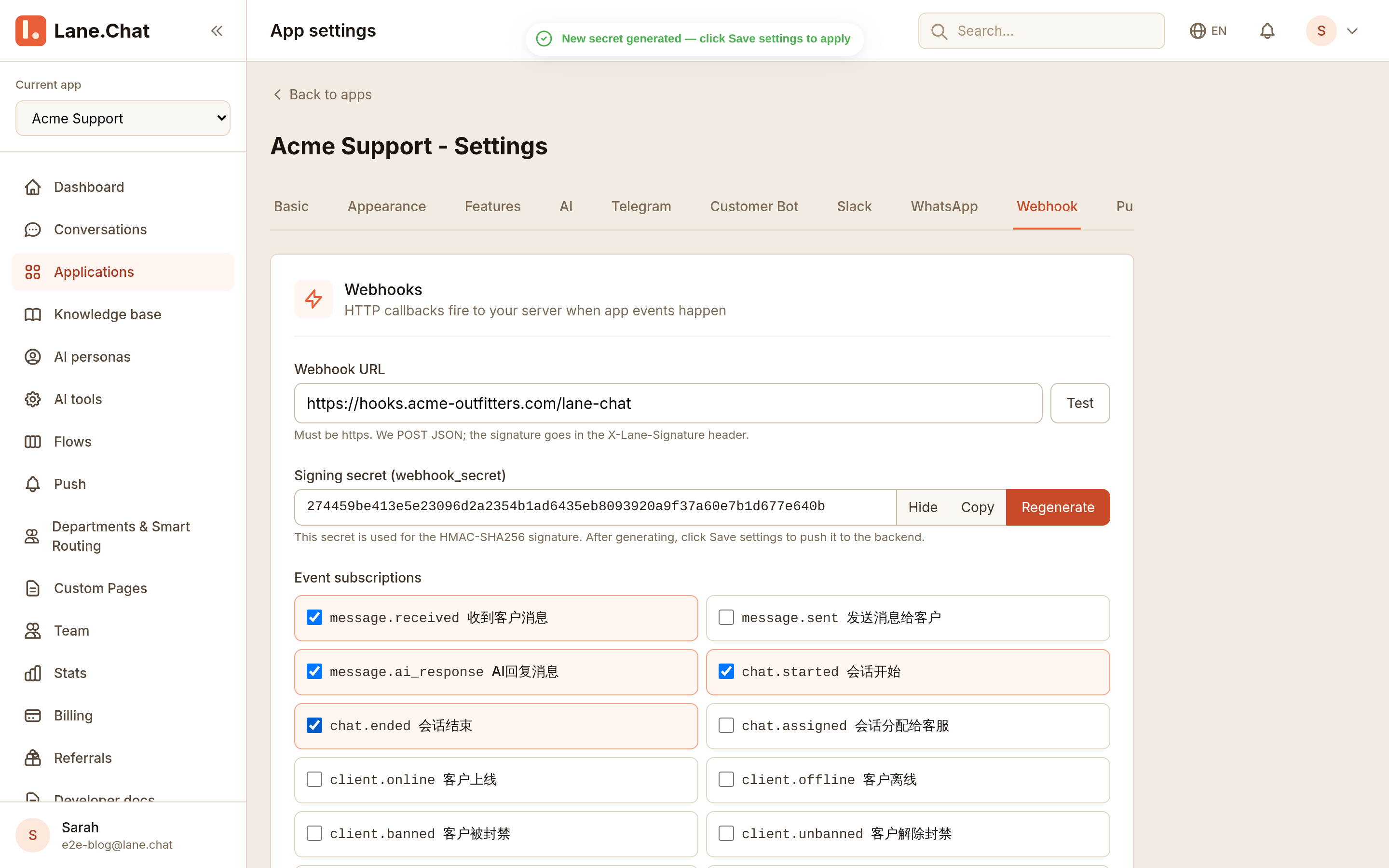Open AI personas person icon
The image size is (1389, 868).
[33, 357]
